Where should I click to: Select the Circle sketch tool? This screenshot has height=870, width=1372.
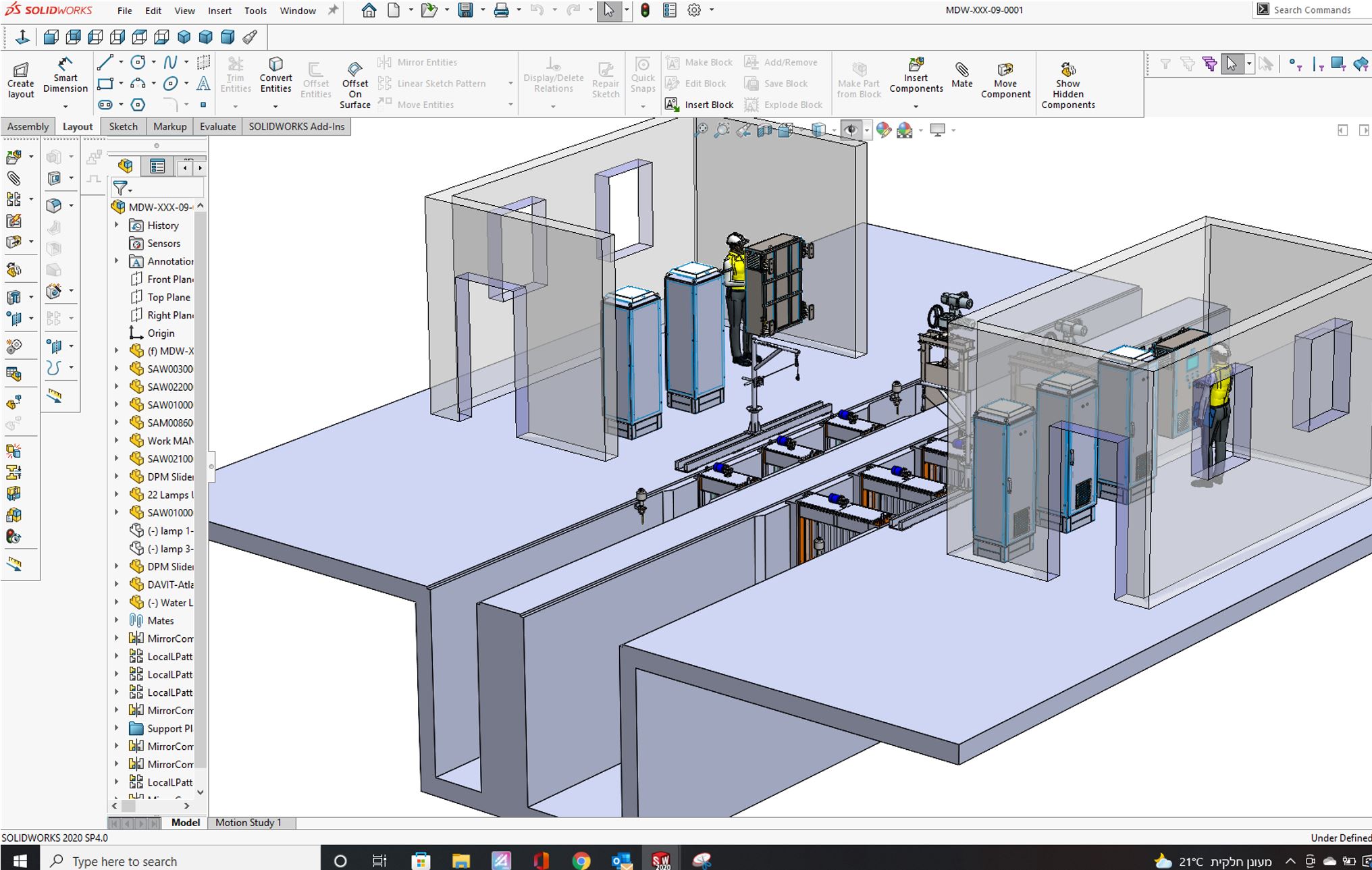(138, 62)
